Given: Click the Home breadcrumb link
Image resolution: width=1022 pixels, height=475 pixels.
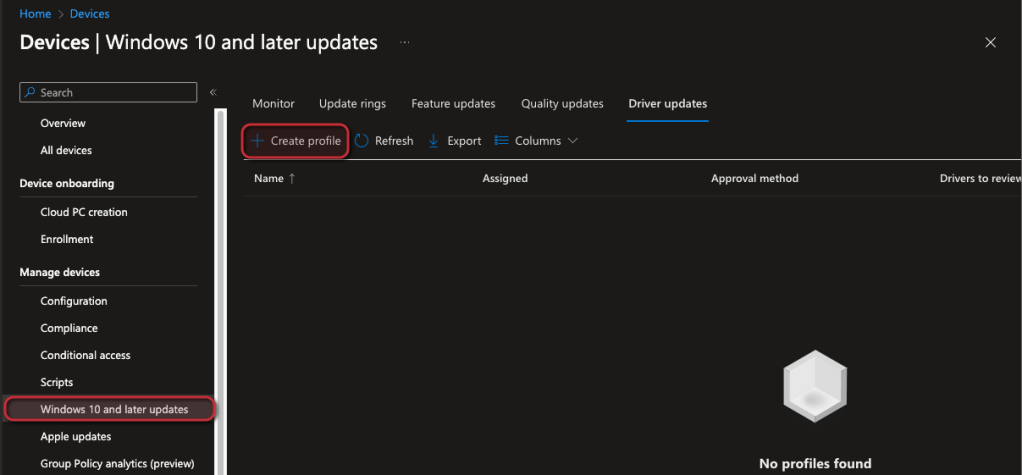Looking at the screenshot, I should [x=34, y=14].
